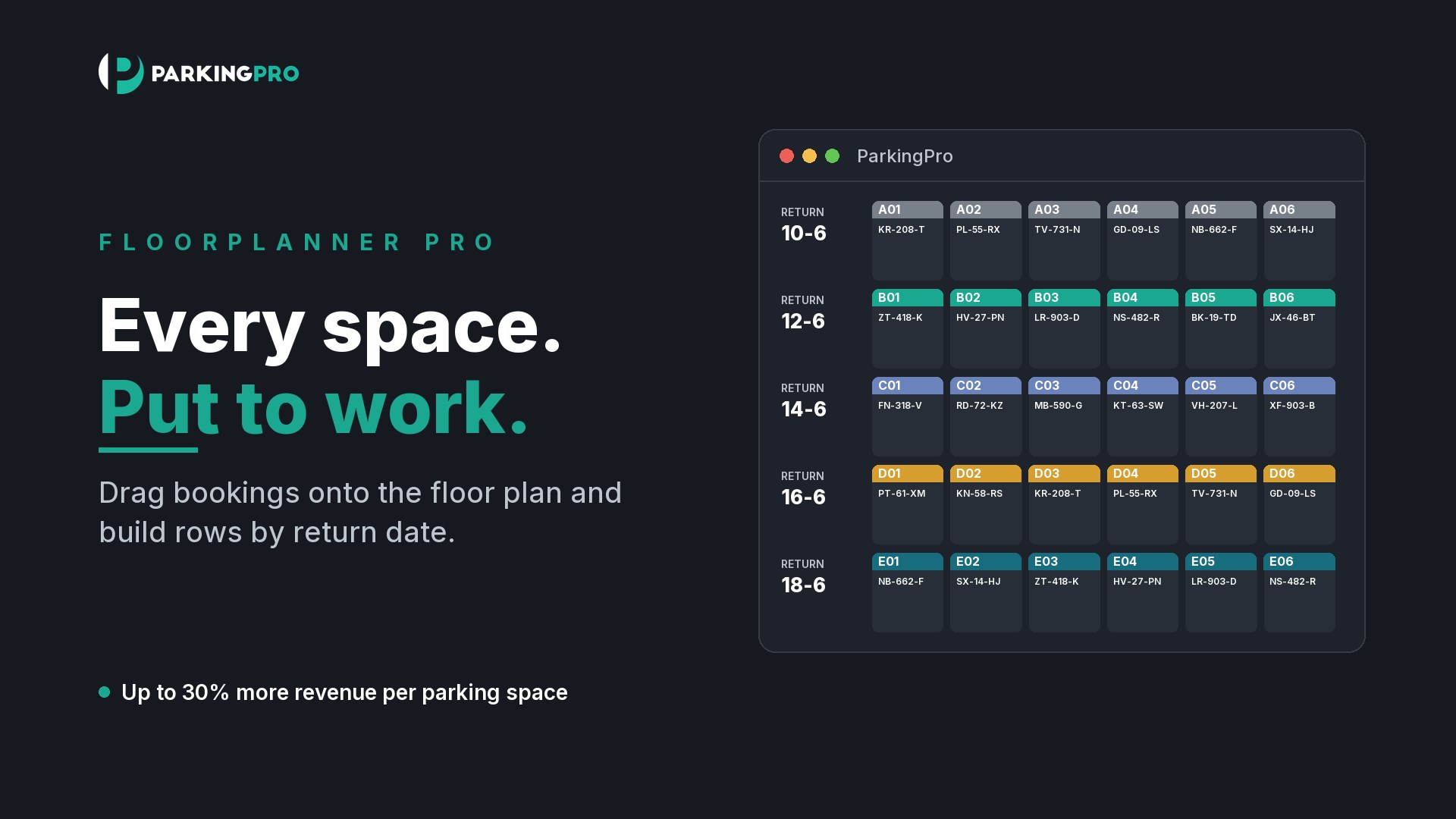Select space C06 with XF-903-B
This screenshot has width=1456, height=819.
[1299, 416]
